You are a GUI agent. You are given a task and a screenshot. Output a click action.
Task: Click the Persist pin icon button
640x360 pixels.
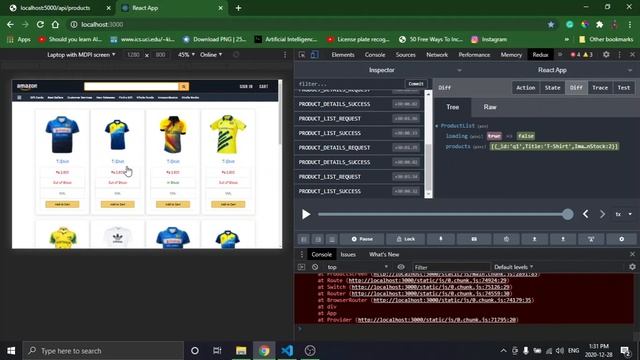point(441,239)
